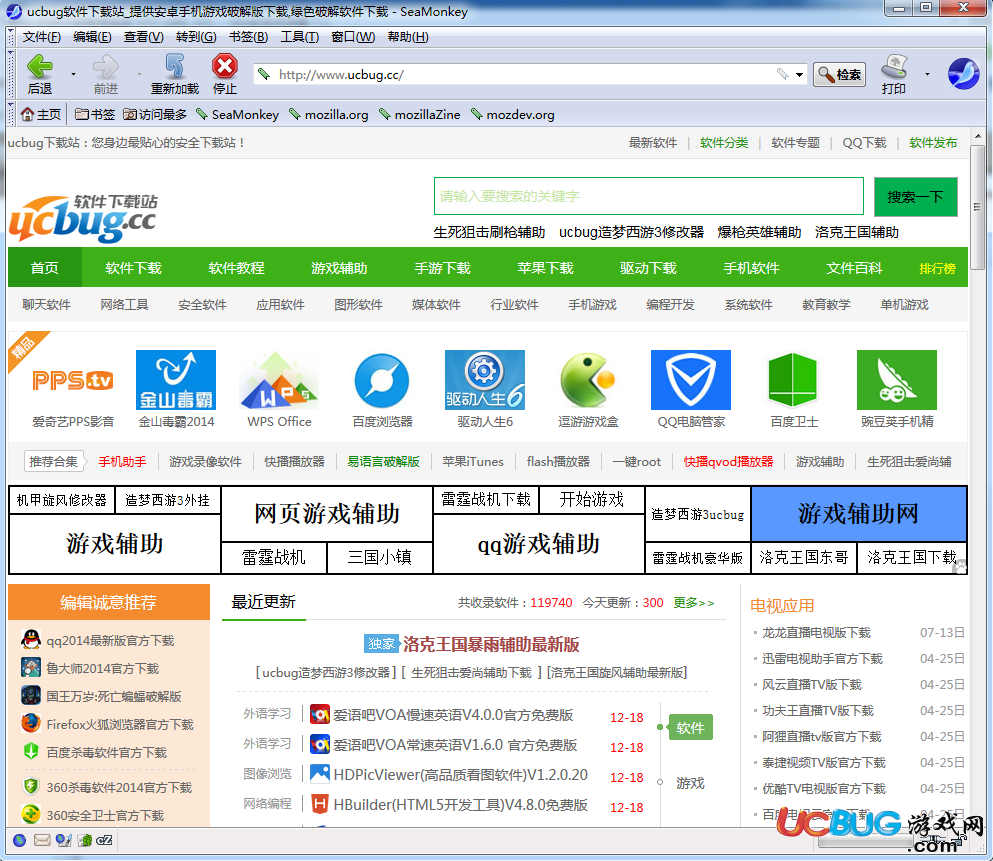Open the QQ电脑管家 shield icon

(x=691, y=380)
